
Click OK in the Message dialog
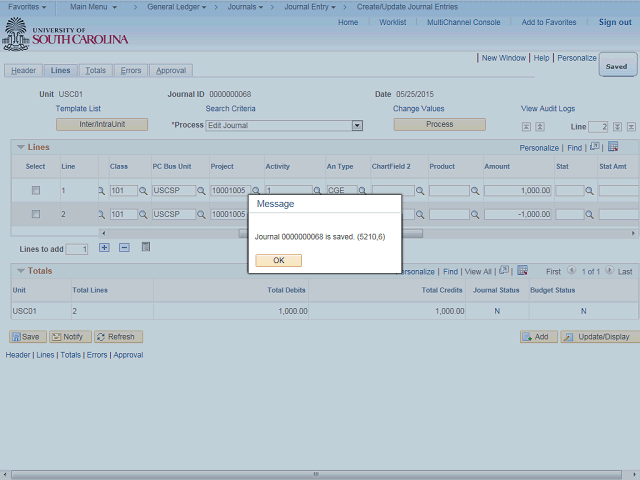click(279, 260)
